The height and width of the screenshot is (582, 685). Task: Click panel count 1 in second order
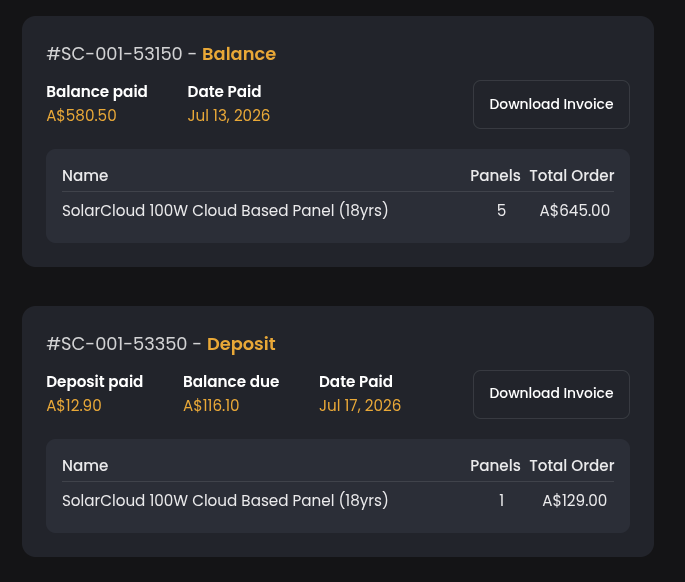[502, 501]
